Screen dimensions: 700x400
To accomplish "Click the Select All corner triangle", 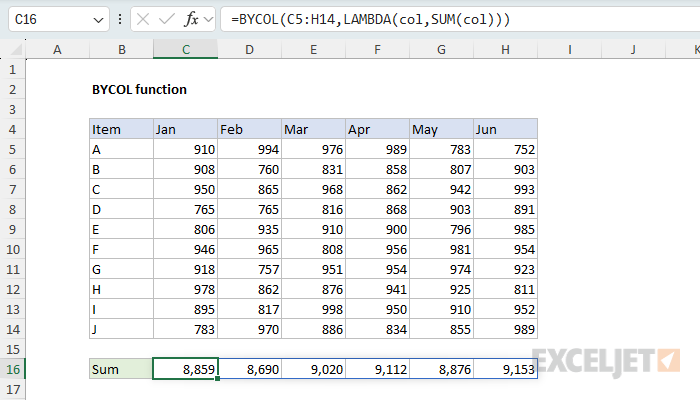I will (16, 50).
